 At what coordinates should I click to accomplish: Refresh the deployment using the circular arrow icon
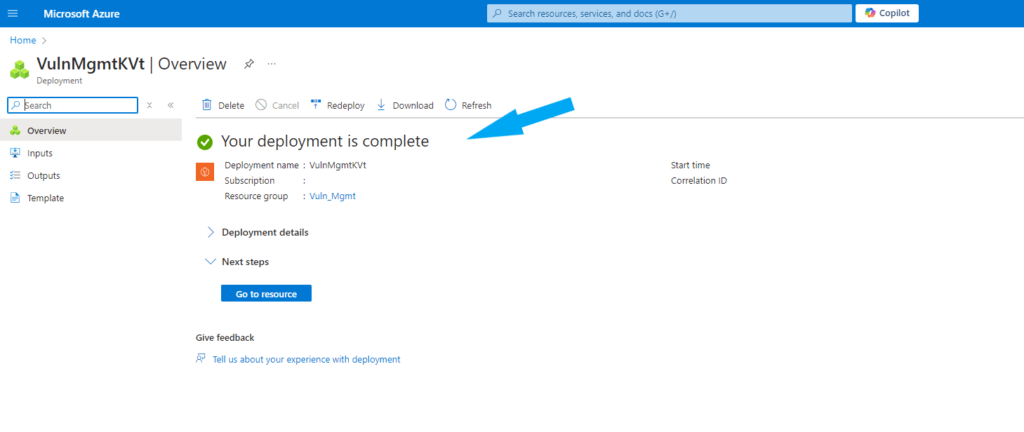[451, 105]
